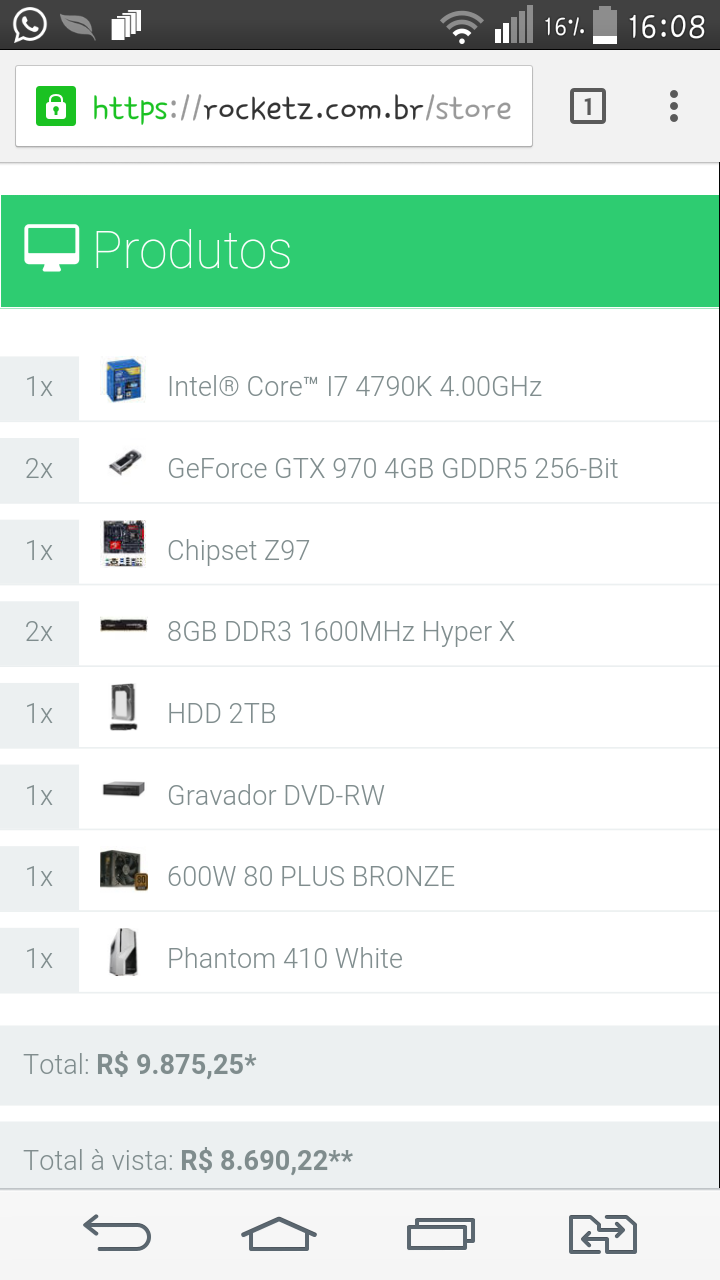Tap the green padlock security icon

point(56,107)
